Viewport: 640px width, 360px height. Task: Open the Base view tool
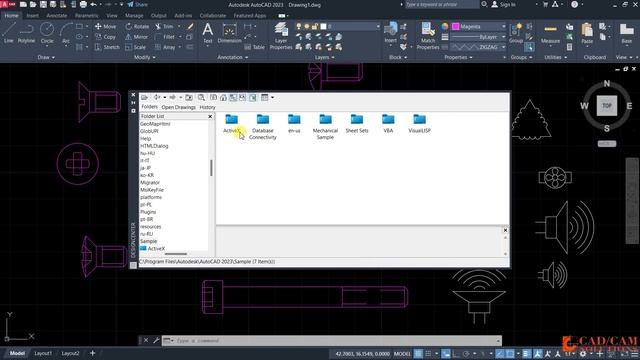[x=627, y=33]
